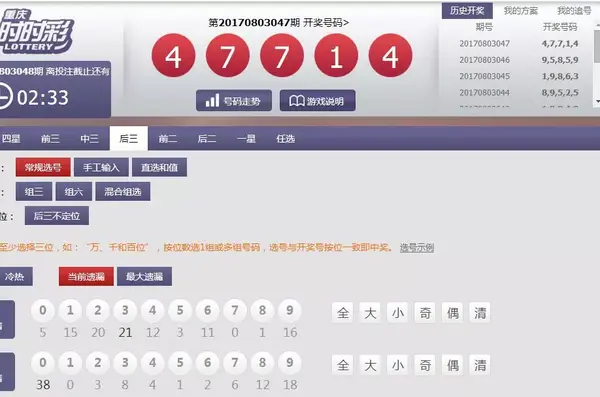The width and height of the screenshot is (600, 397).
Task: Pick number 3 in the first row
Action: click(x=125, y=310)
